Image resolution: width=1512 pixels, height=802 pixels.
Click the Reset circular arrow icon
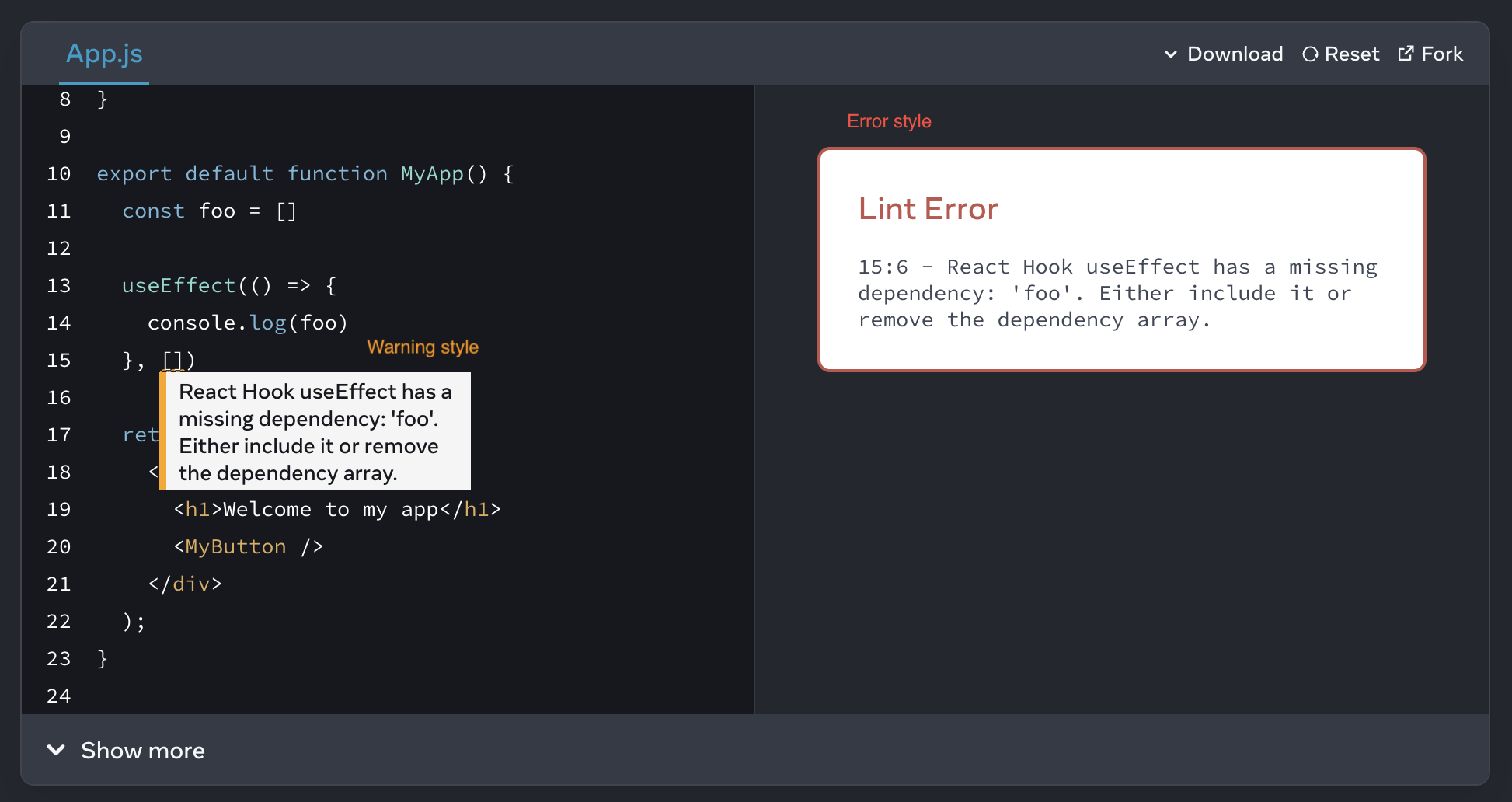[x=1310, y=54]
